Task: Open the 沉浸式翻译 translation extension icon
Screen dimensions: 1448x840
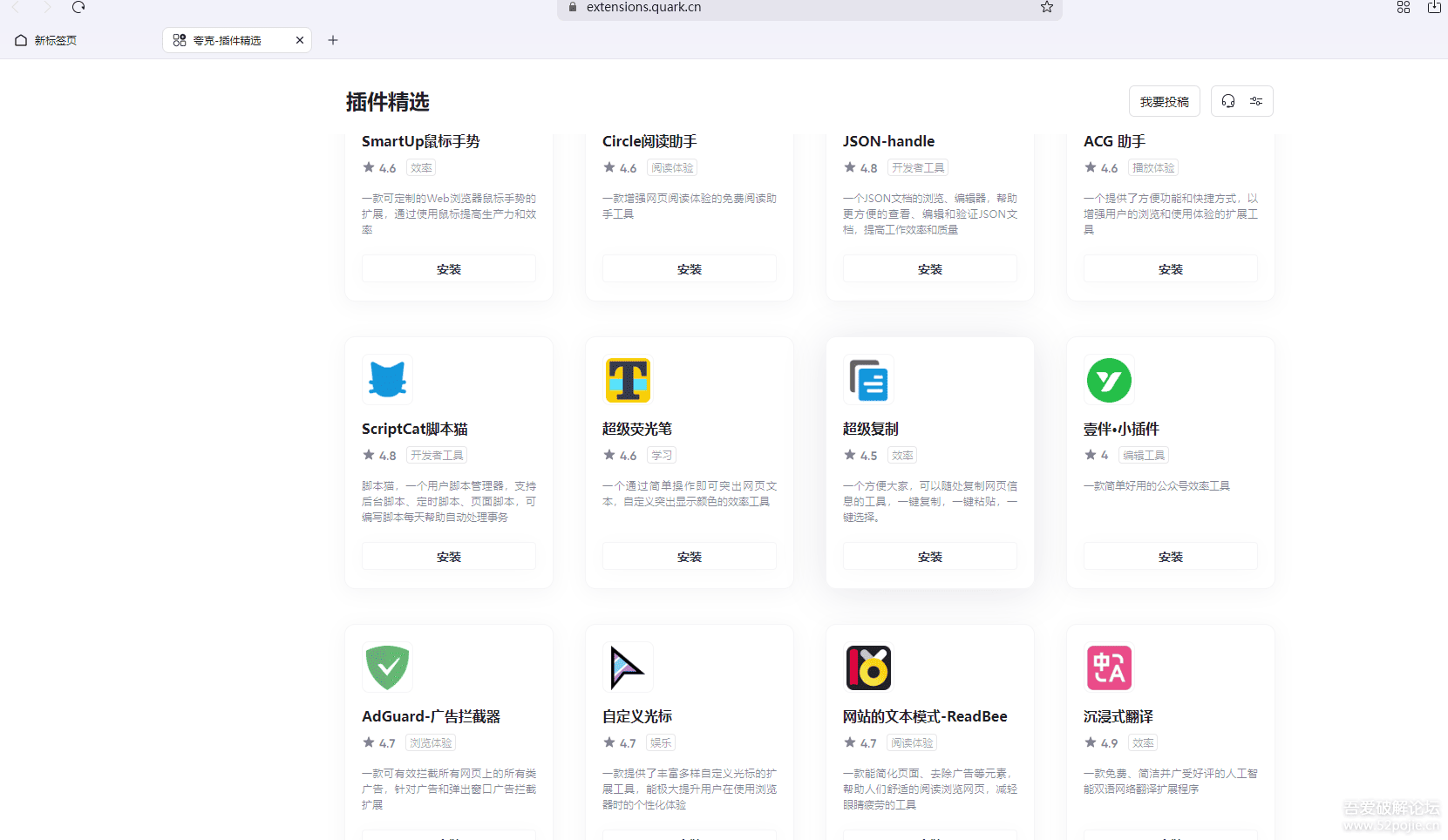Action: click(1108, 667)
